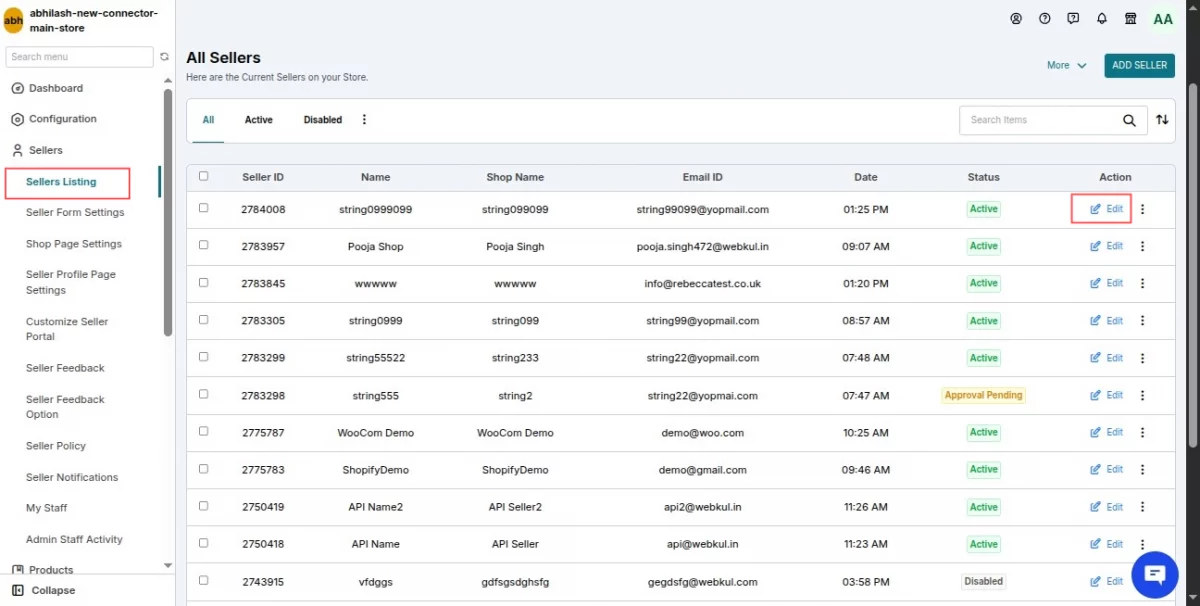Viewport: 1200px width, 606px height.
Task: Open row options for seller 2783299
Action: (1143, 358)
